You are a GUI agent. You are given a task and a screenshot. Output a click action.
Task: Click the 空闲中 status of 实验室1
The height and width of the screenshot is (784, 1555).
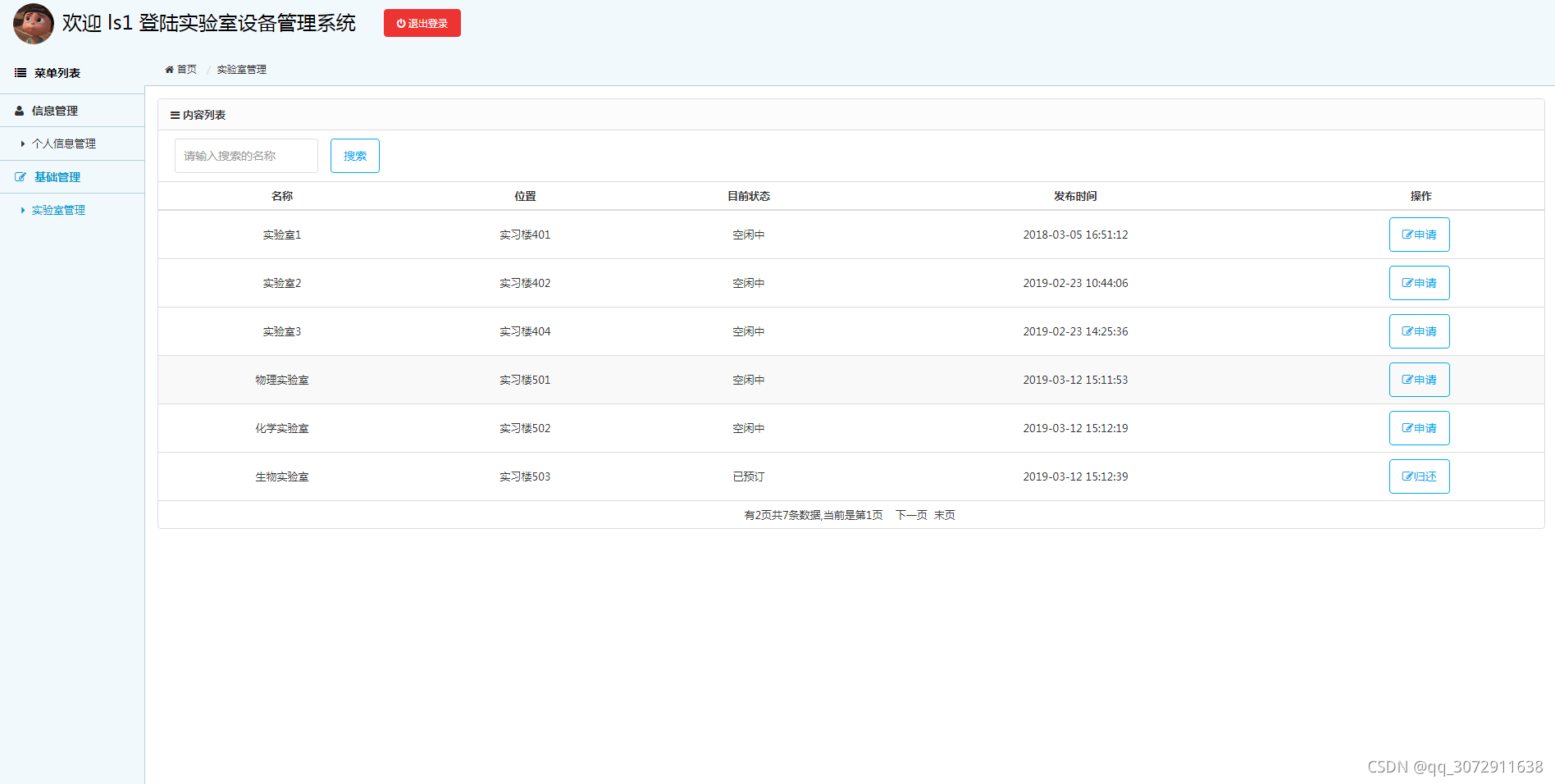click(749, 235)
